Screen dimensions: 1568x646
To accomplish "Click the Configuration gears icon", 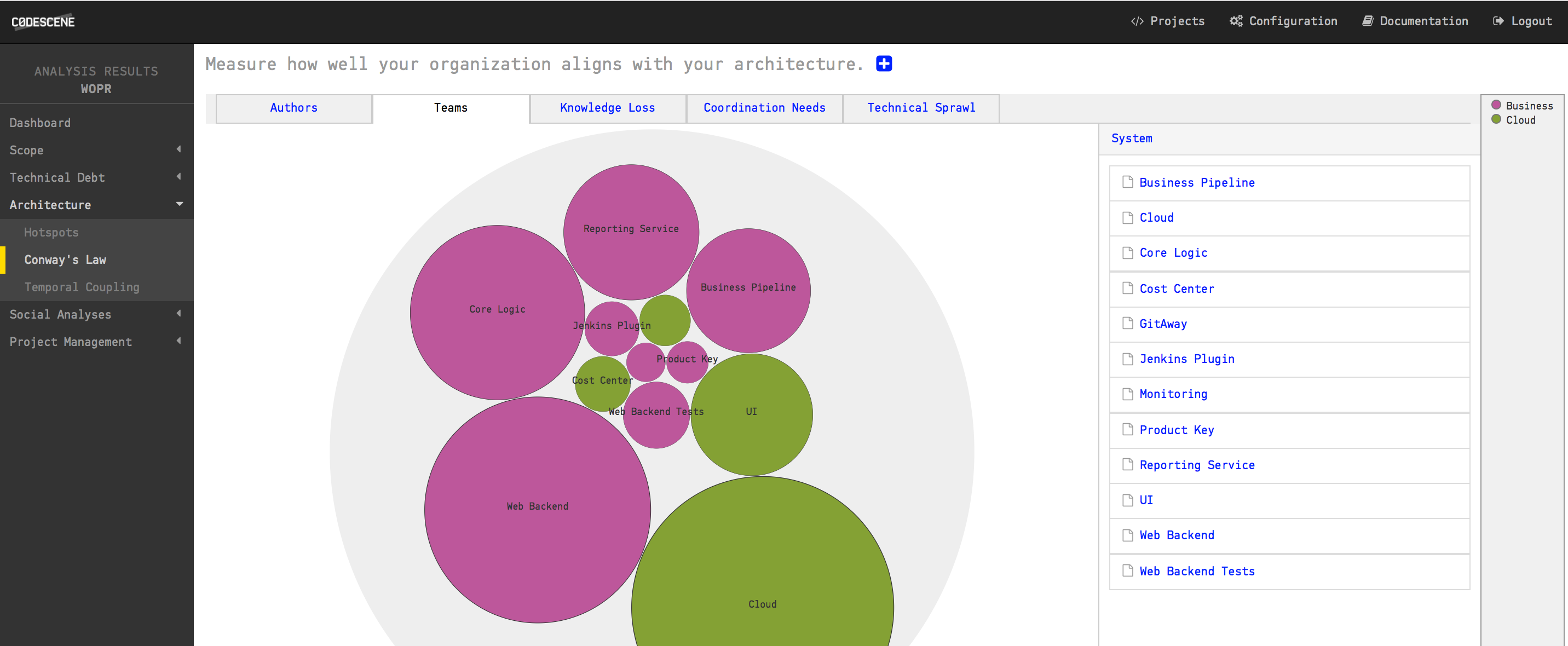I will 1236,21.
